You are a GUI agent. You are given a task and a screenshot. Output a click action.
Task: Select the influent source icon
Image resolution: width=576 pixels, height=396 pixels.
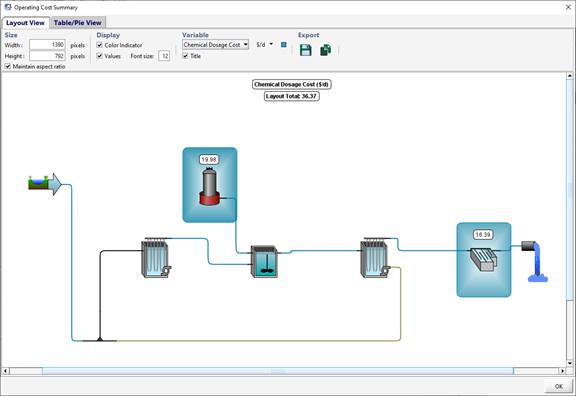click(45, 184)
